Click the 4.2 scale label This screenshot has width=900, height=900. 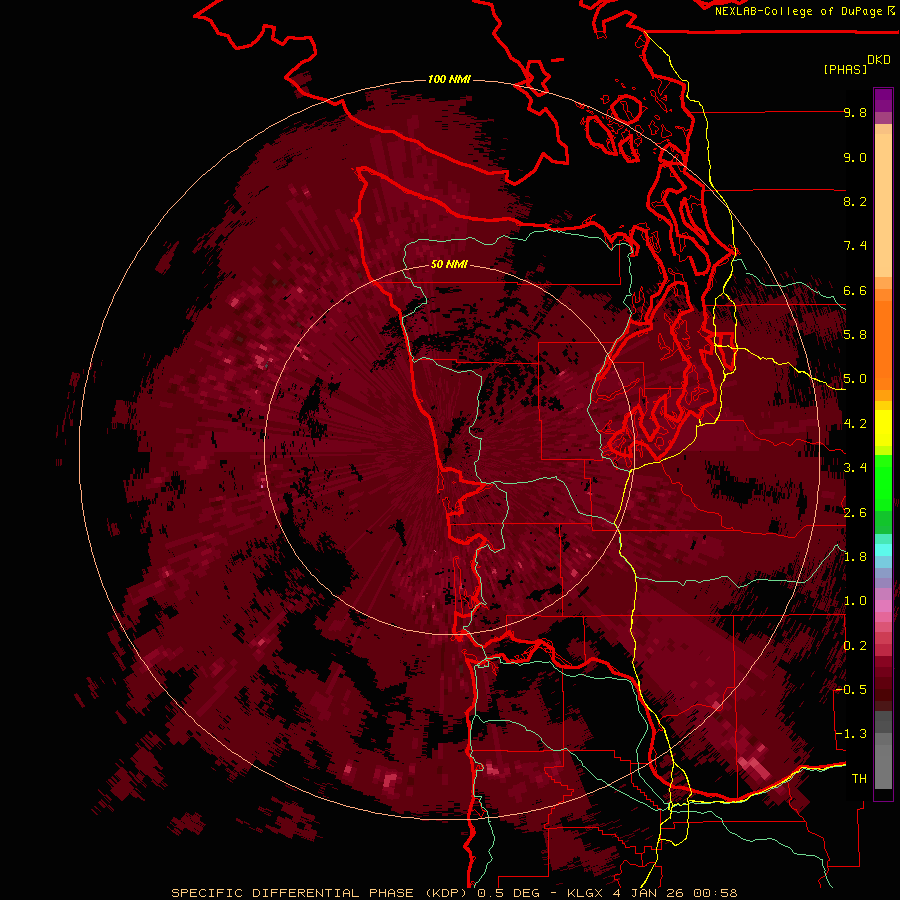tap(855, 424)
